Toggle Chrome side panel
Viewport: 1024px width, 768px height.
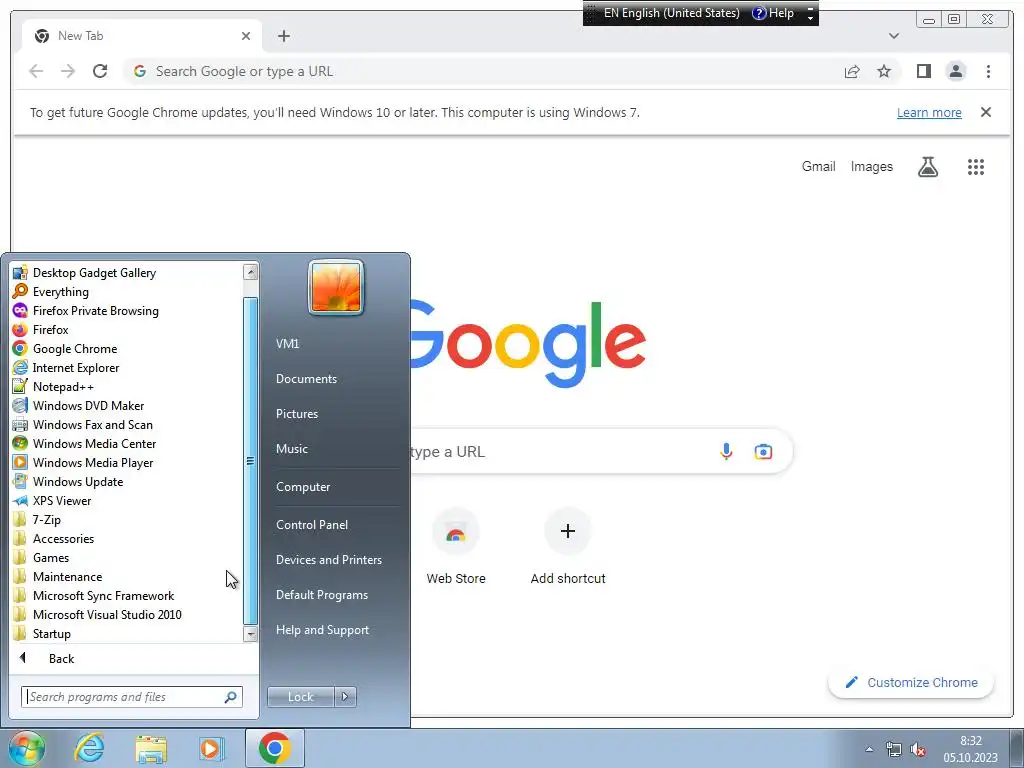[x=923, y=71]
